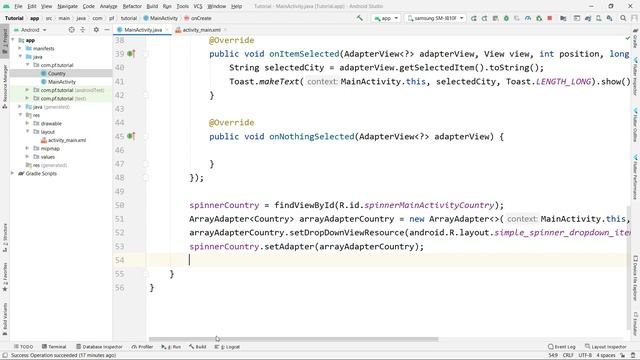Open the Terminal tool window
Screen dimensions: 640x360
coord(54,347)
